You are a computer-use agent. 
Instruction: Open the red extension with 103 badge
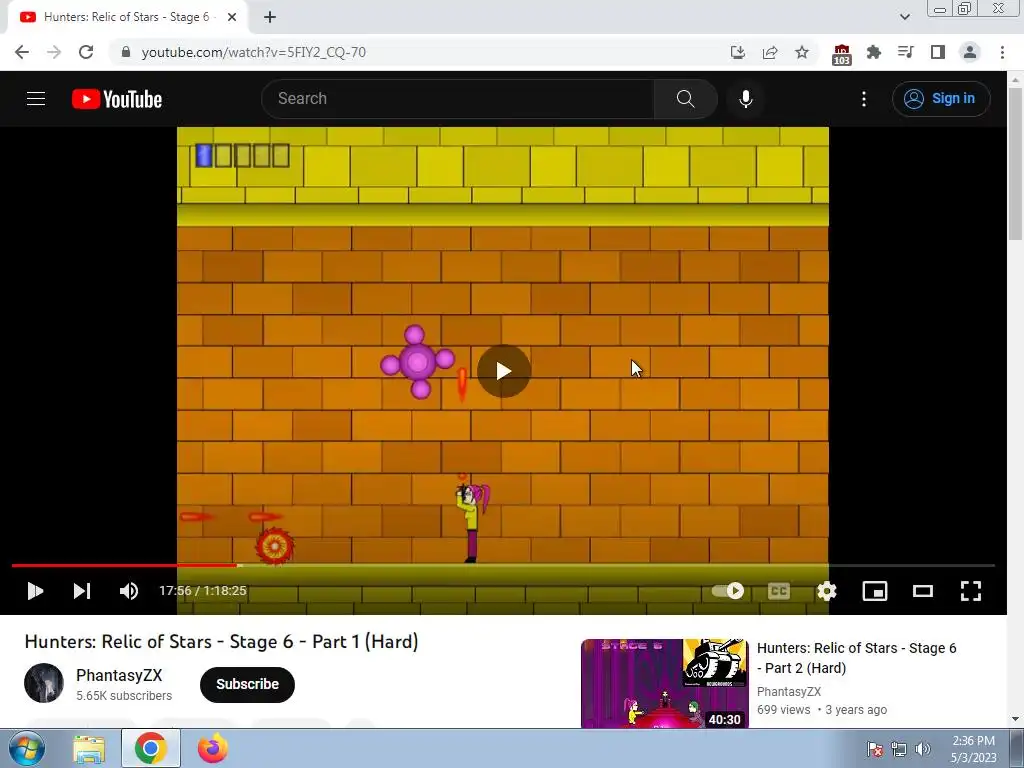(842, 54)
